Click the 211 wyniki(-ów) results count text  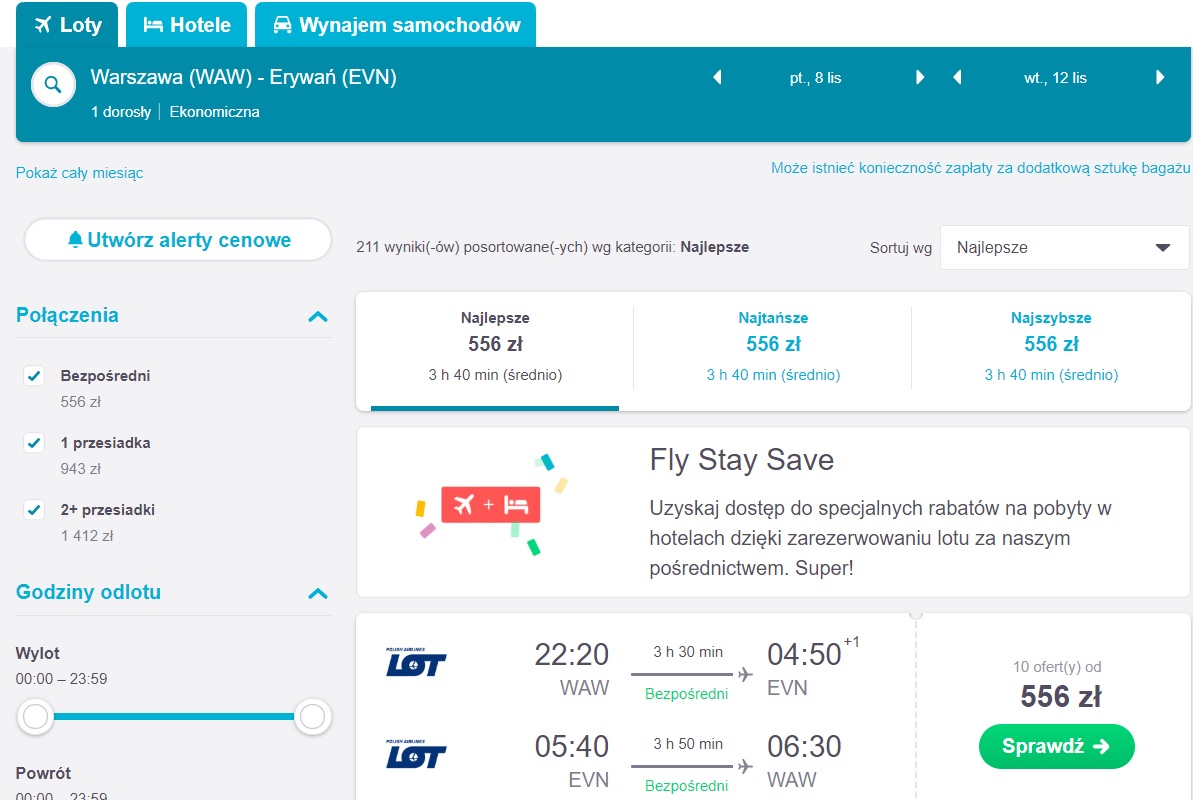click(x=552, y=247)
